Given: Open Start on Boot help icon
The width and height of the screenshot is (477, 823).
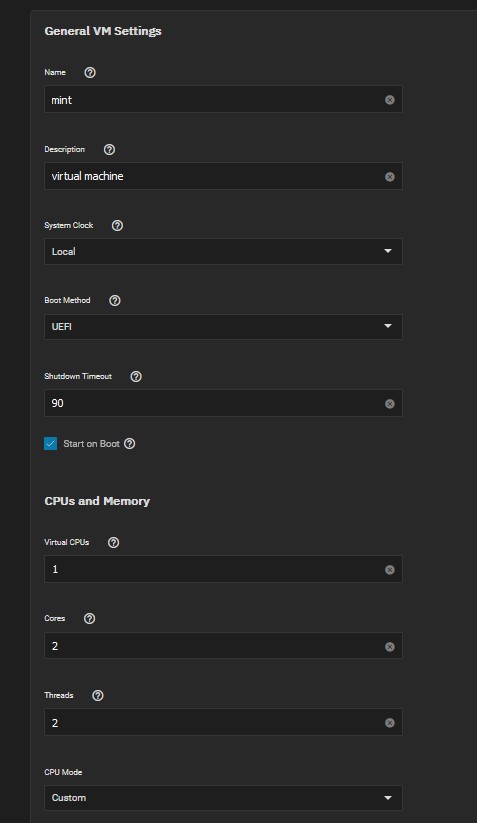Looking at the screenshot, I should tap(130, 444).
